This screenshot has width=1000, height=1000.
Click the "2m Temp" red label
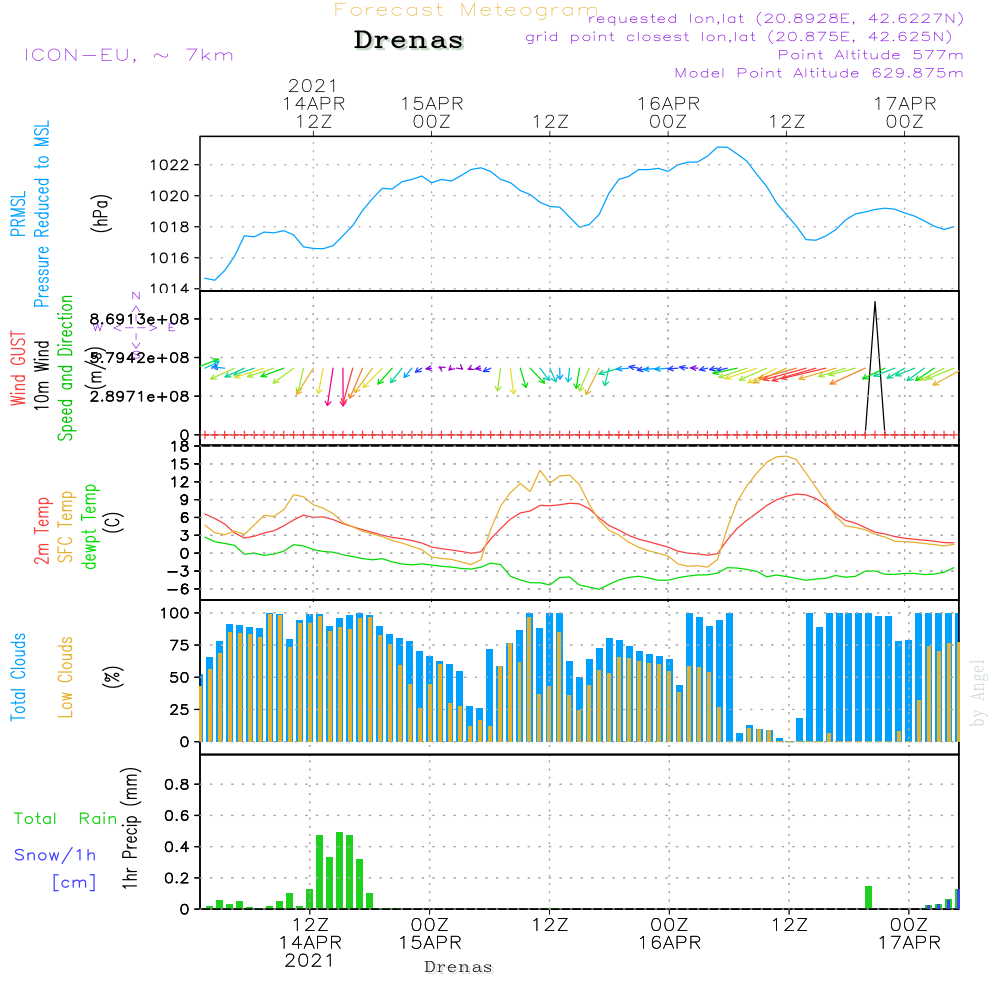click(x=42, y=531)
